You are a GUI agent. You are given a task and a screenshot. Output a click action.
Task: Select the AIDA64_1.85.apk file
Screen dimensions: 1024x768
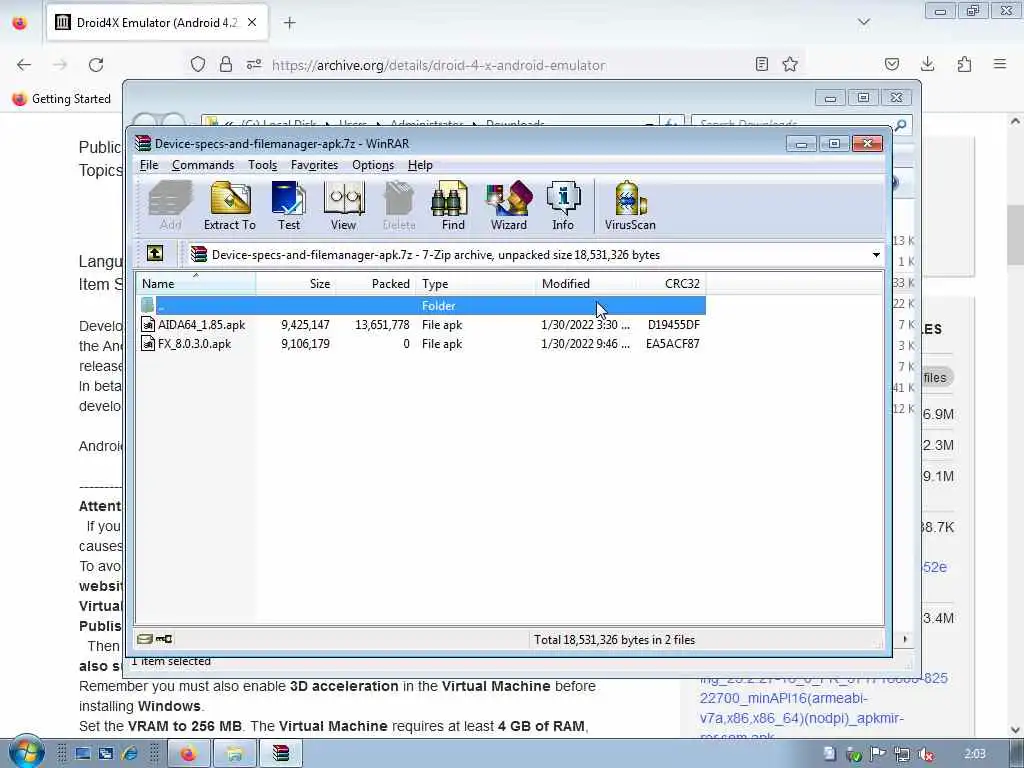[x=201, y=325]
